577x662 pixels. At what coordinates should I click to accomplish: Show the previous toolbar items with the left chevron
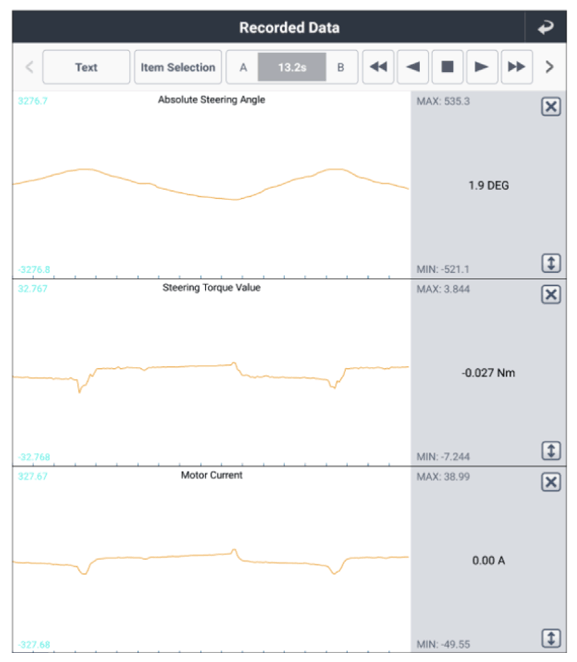click(x=29, y=67)
